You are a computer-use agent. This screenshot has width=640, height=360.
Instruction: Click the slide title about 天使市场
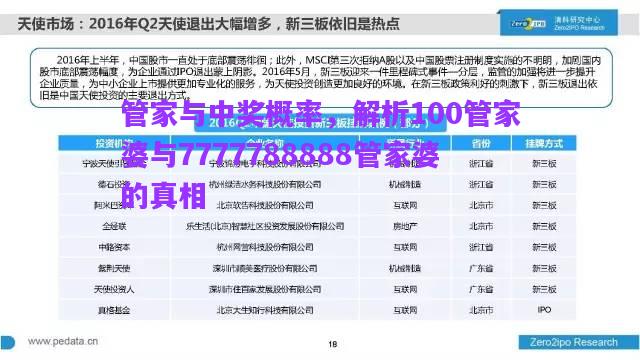tap(208, 24)
